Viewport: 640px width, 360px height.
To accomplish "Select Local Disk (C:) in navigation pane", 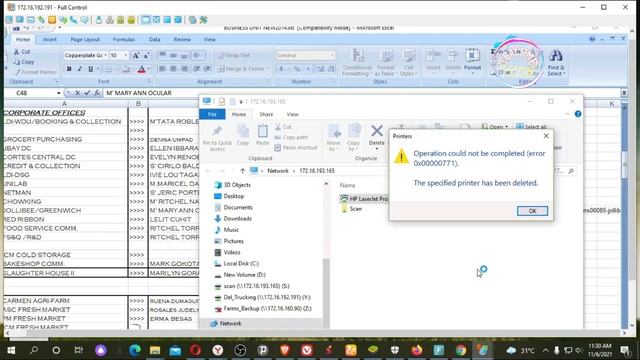I will tap(237, 264).
